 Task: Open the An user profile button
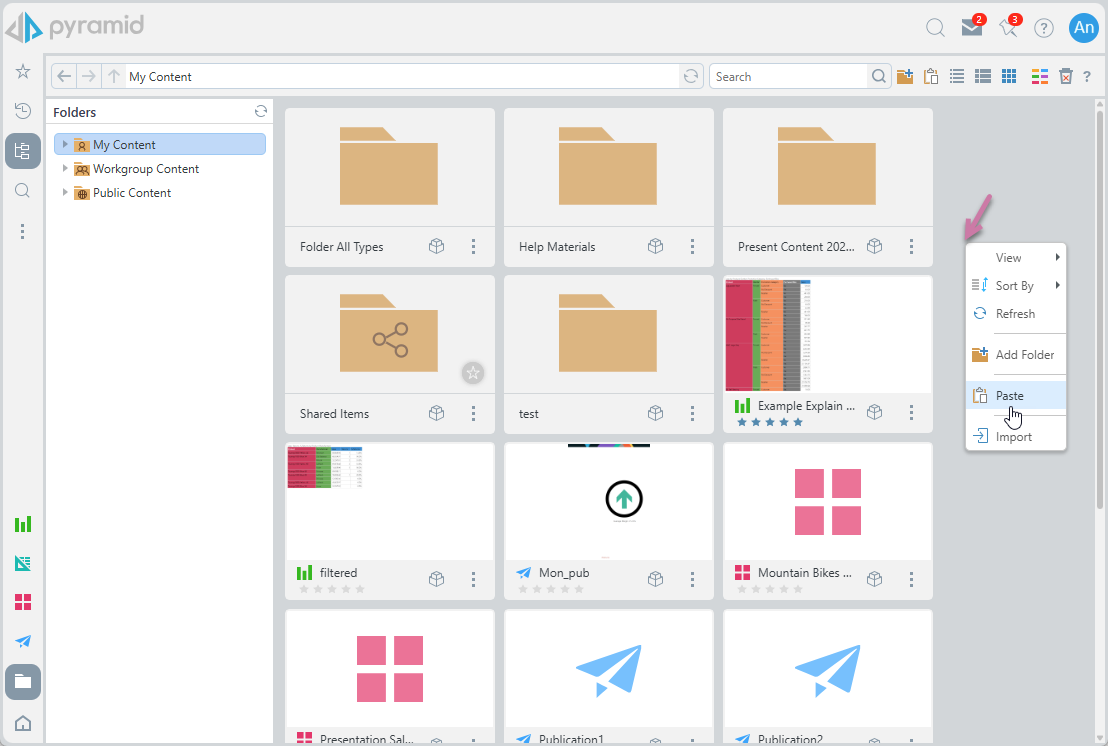click(x=1083, y=28)
